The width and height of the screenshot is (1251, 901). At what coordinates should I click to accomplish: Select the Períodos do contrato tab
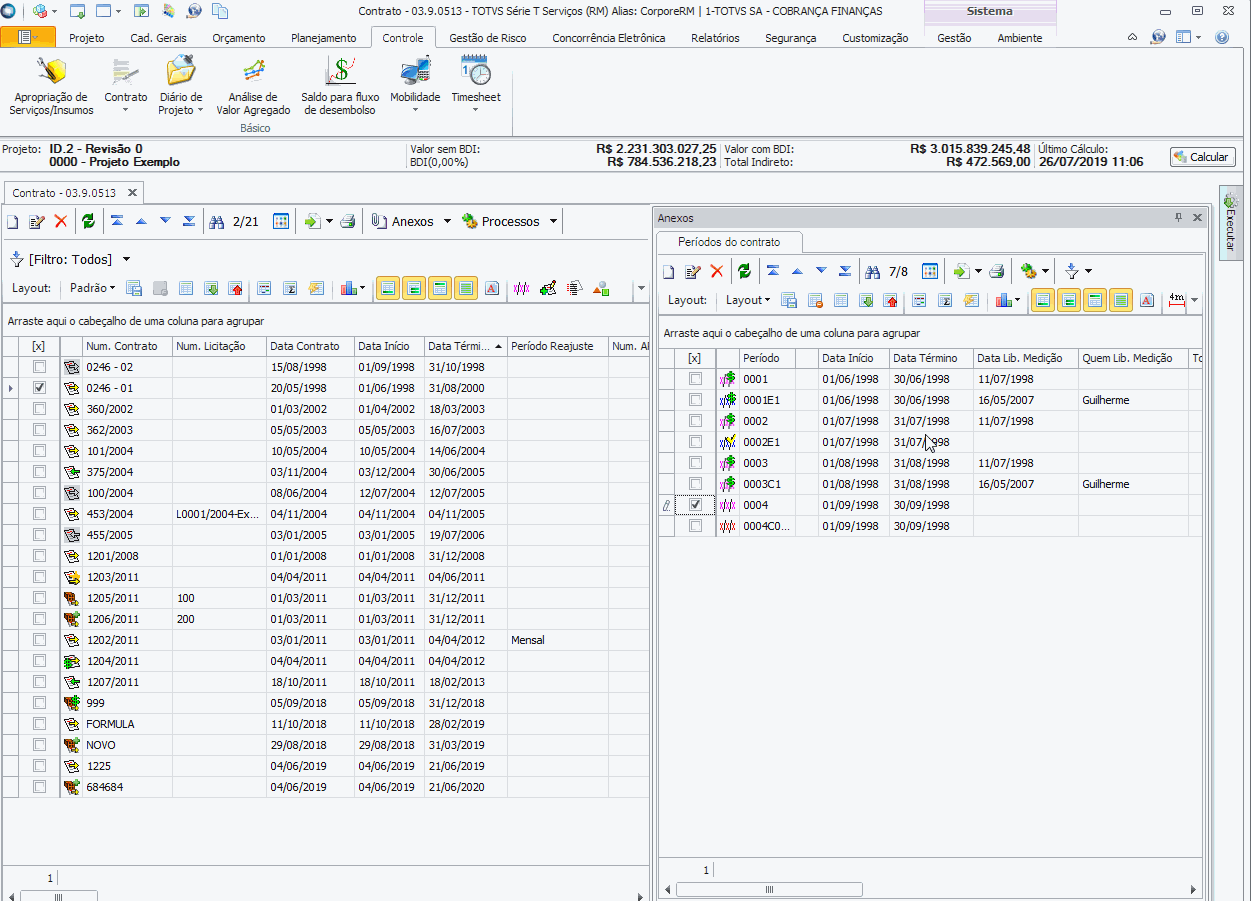click(729, 242)
